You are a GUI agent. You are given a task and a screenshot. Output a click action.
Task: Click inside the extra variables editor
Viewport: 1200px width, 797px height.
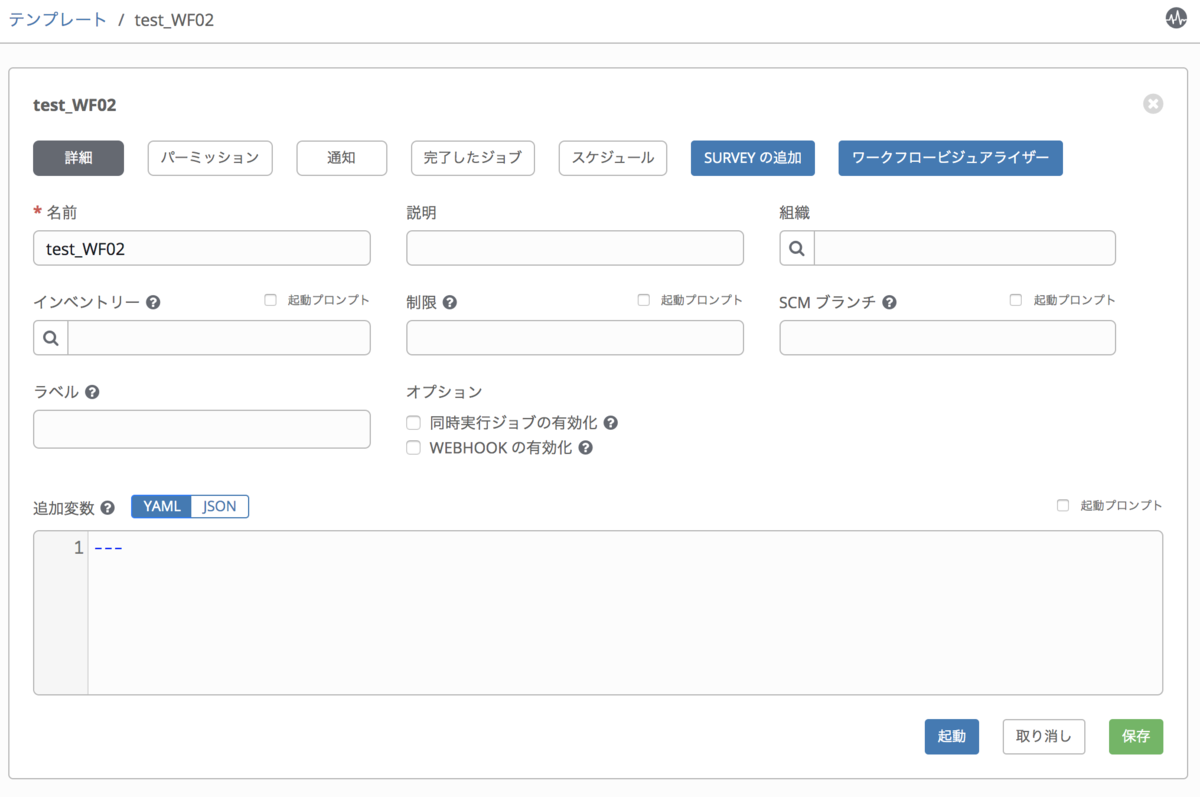pyautogui.click(x=625, y=612)
